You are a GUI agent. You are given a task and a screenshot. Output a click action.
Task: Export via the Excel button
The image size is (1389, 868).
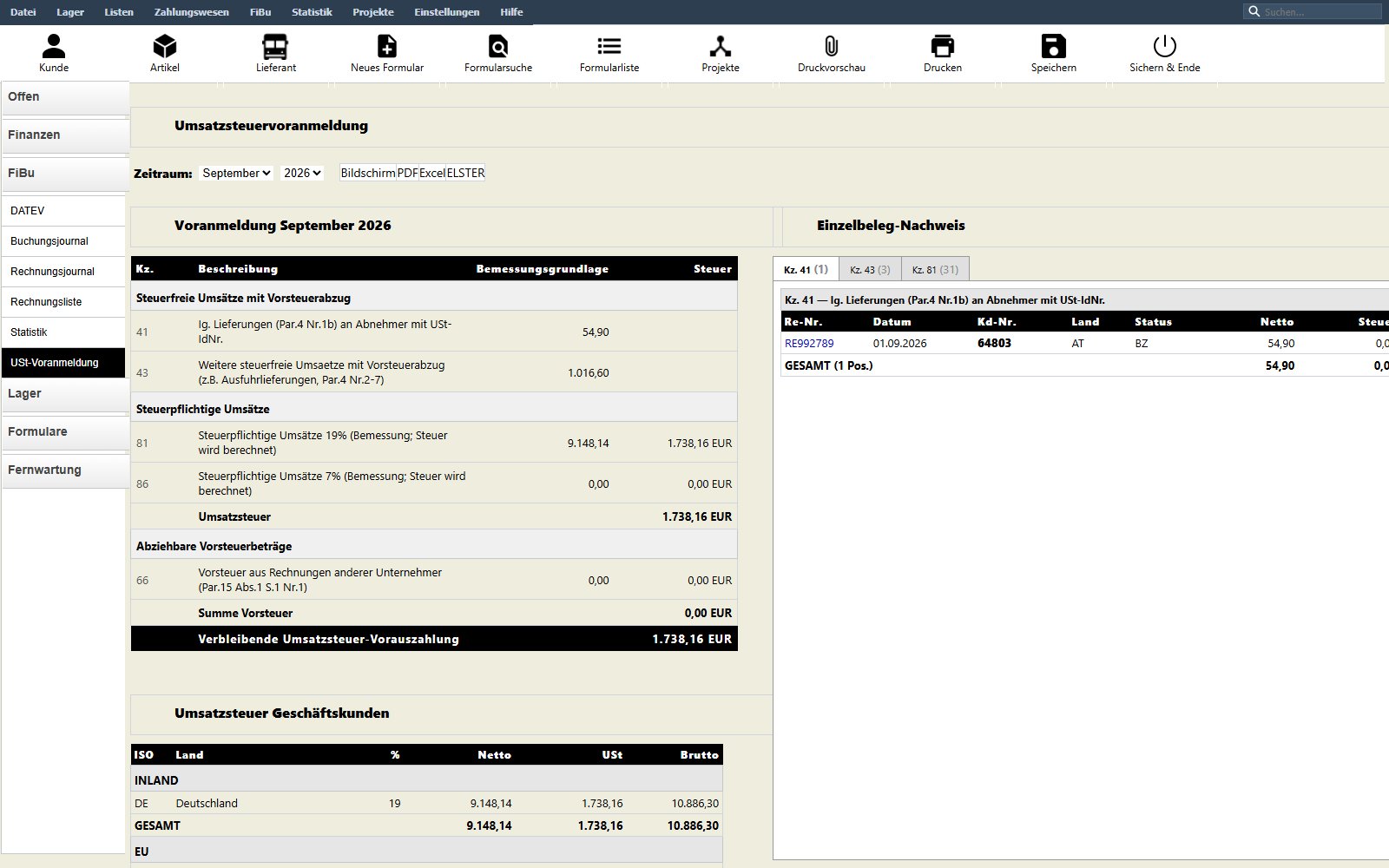tap(431, 173)
